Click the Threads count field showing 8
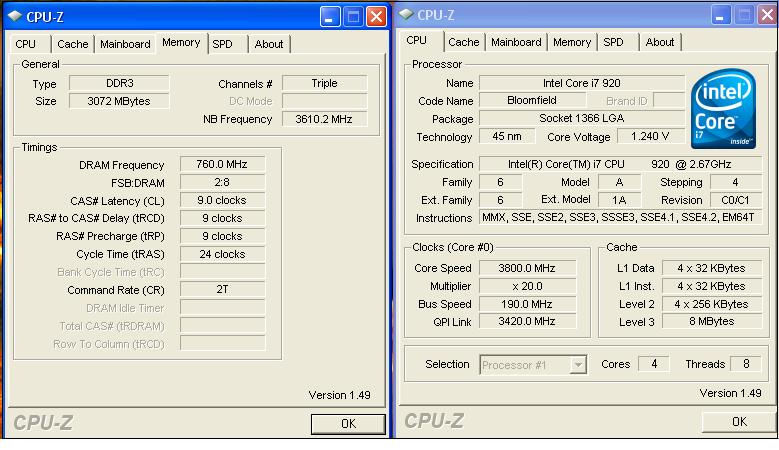 746,364
